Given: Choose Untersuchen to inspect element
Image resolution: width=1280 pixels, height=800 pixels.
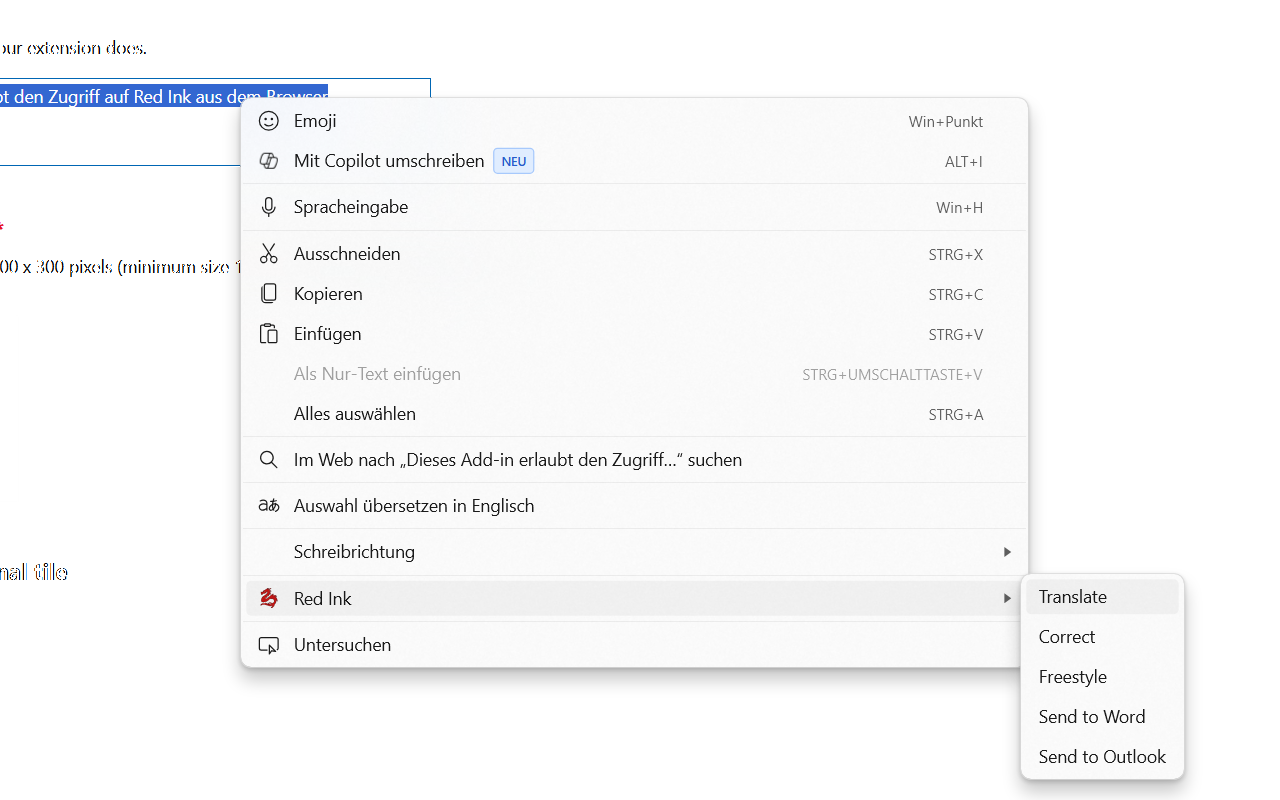Looking at the screenshot, I should click(634, 645).
